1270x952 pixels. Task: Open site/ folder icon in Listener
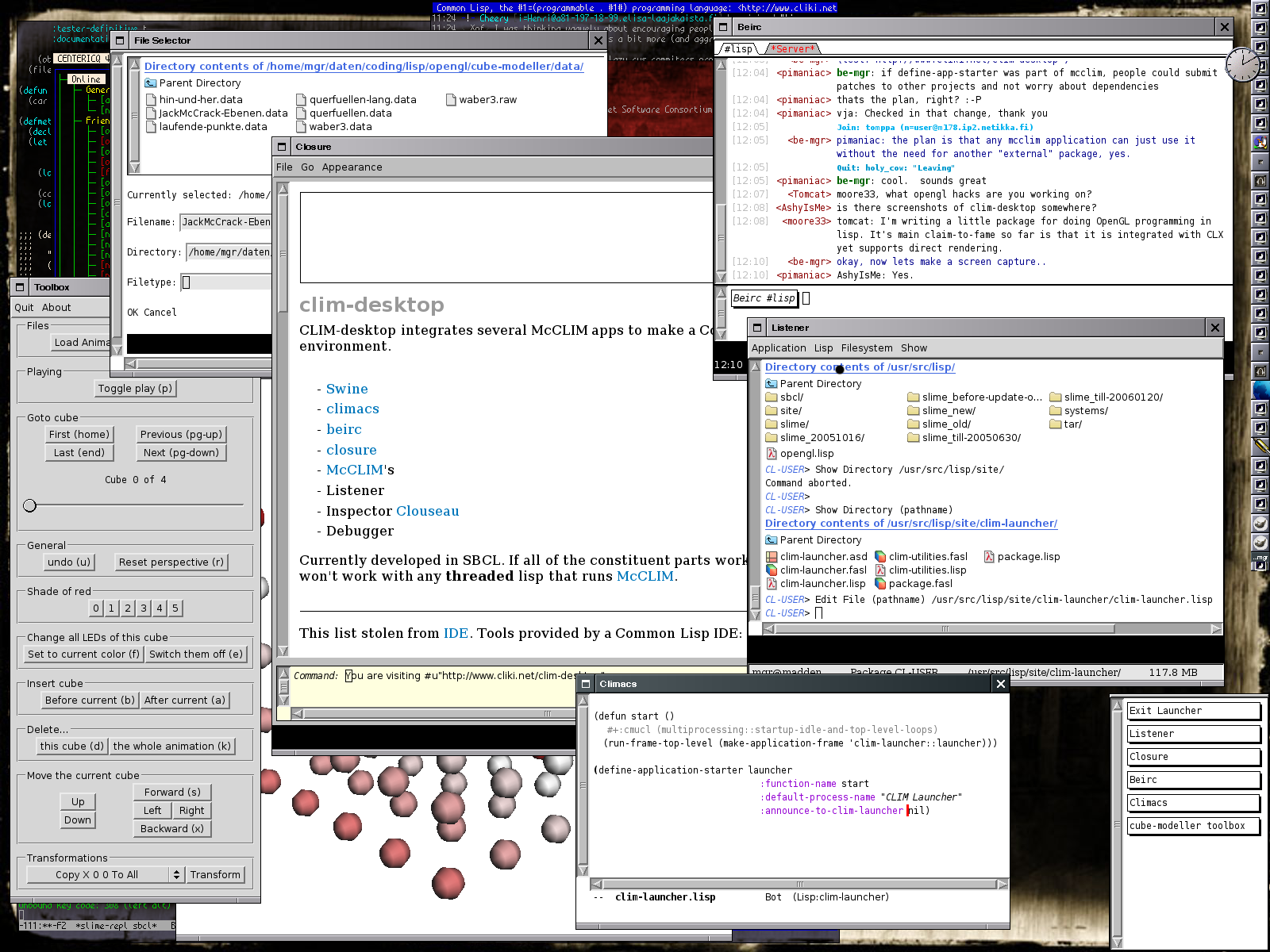click(772, 411)
